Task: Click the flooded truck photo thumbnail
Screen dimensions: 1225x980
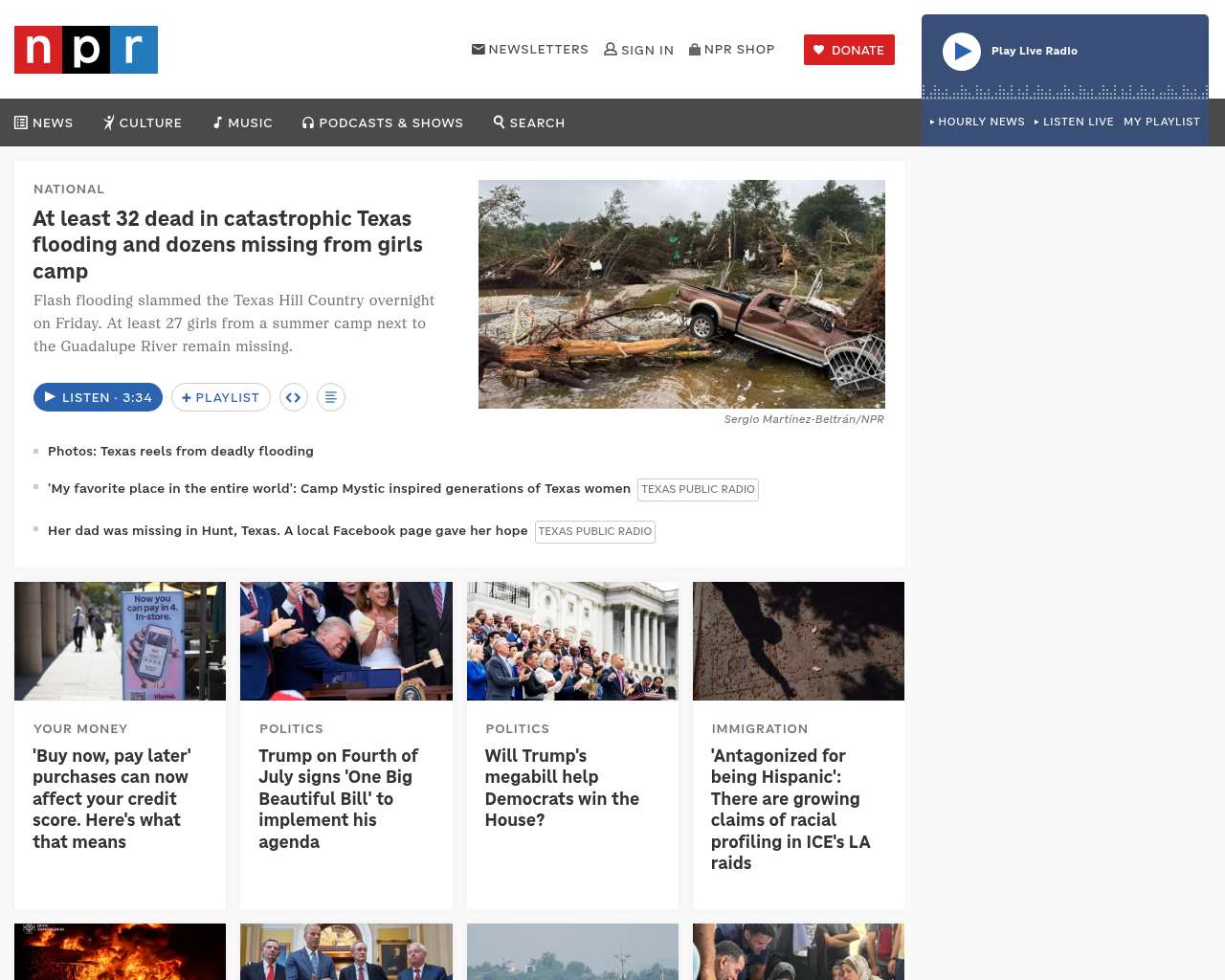Action: coord(681,294)
